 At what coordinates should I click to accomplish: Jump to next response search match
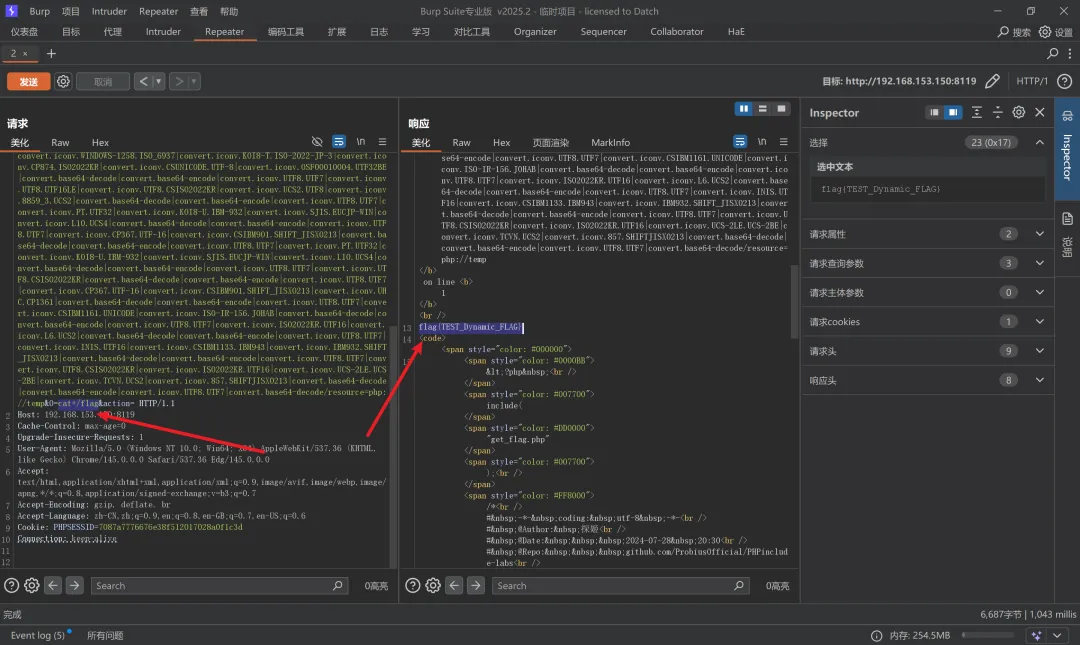pos(475,586)
